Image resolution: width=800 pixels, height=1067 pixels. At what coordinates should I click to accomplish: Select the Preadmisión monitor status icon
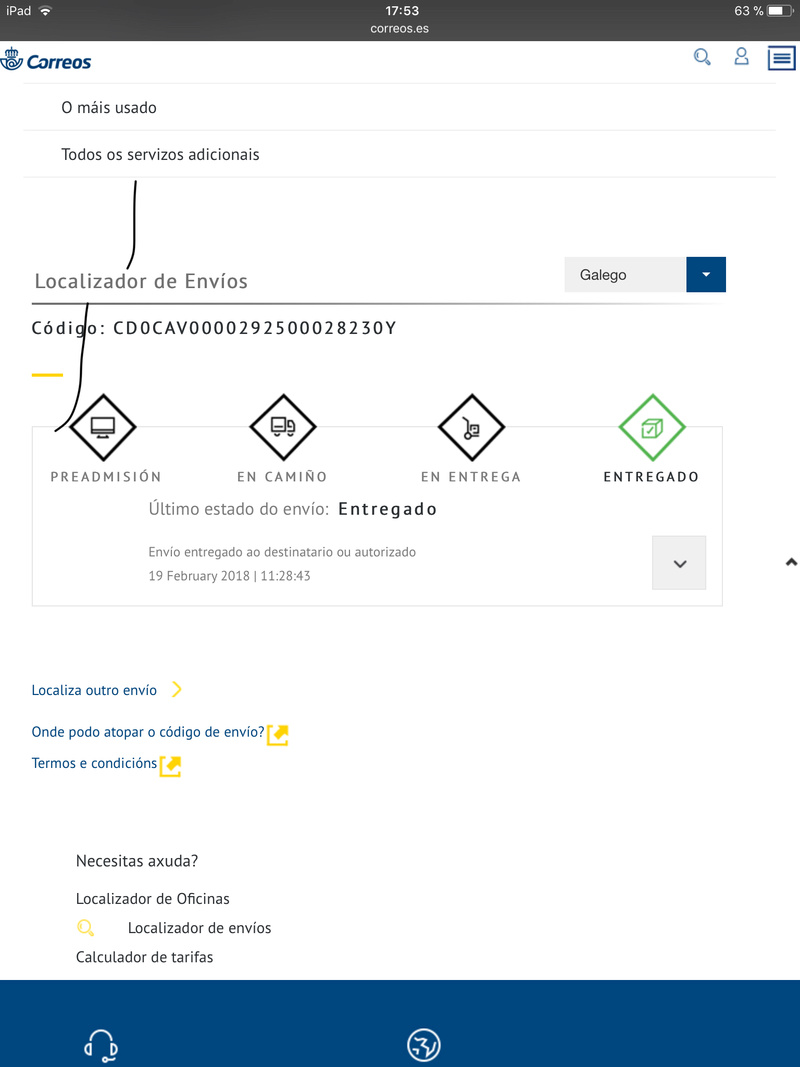103,427
